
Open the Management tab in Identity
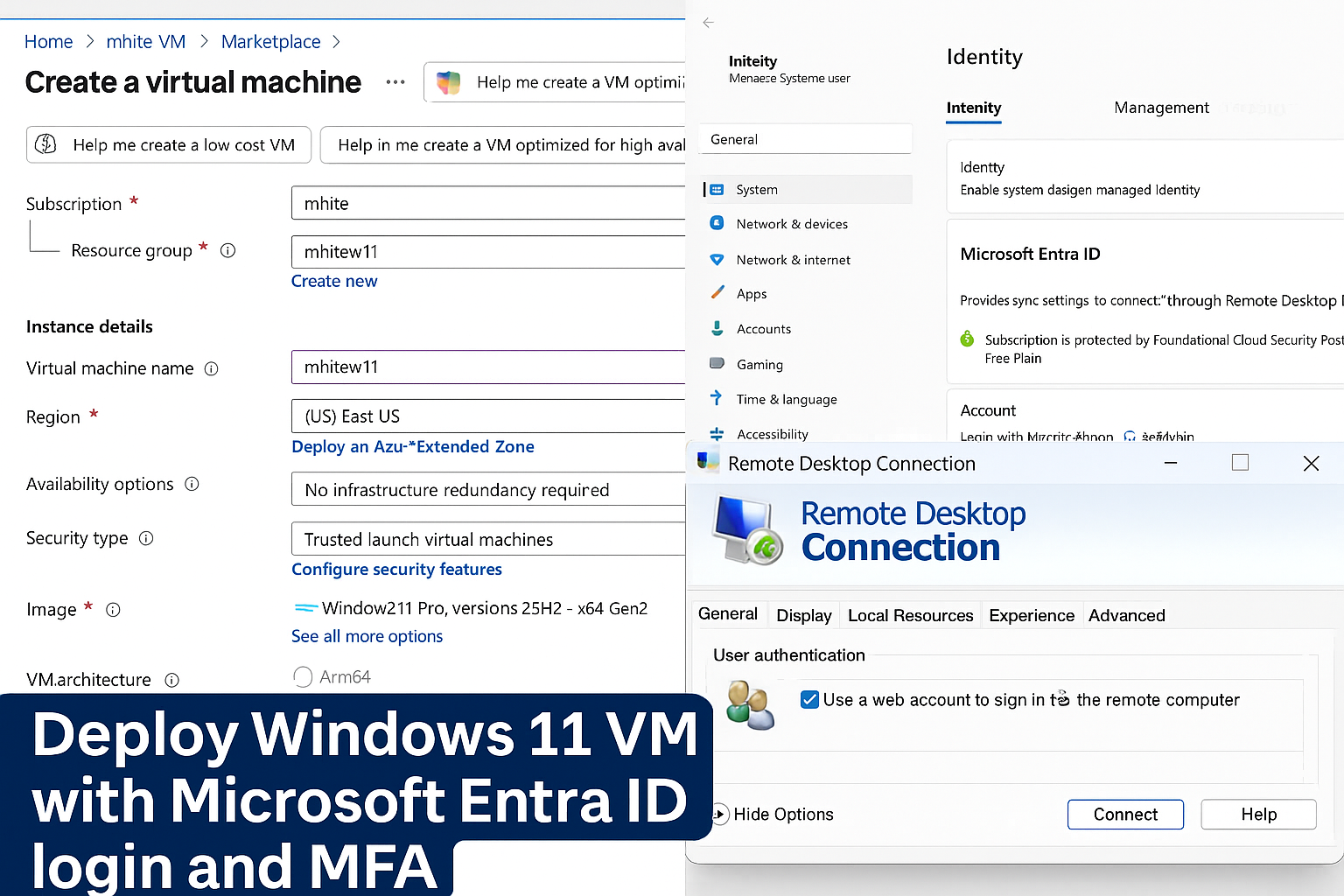pos(1161,108)
